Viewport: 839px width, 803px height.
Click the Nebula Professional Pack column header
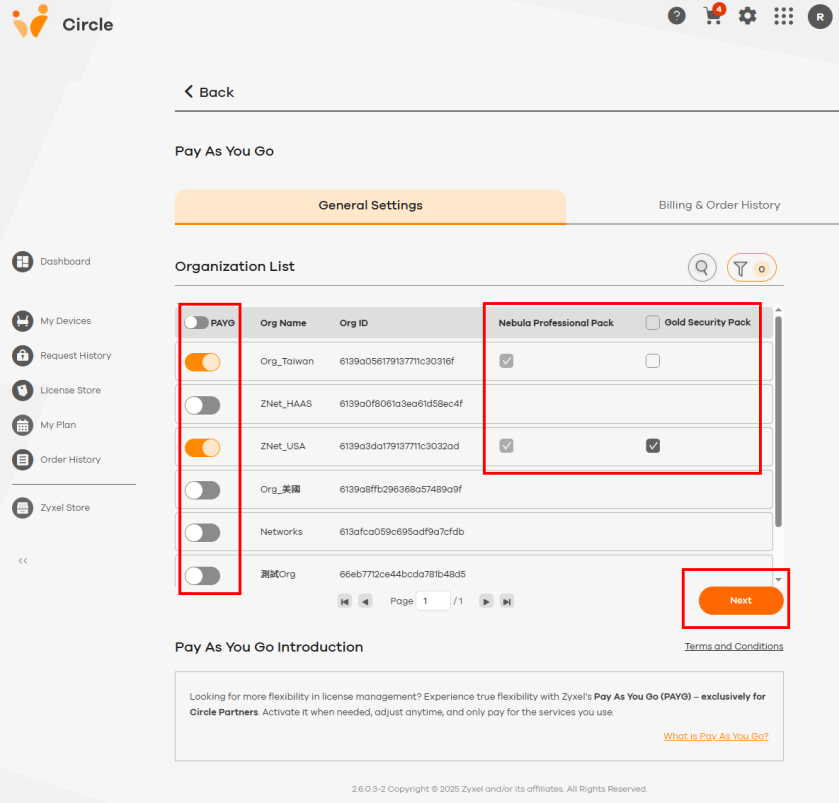point(556,323)
